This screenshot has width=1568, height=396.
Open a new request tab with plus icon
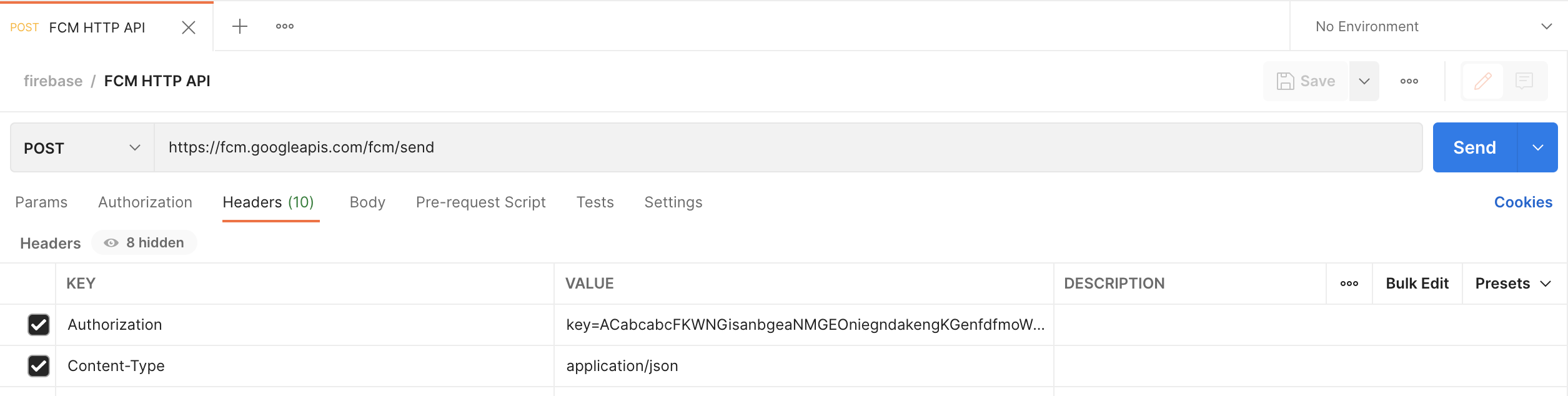[x=240, y=26]
